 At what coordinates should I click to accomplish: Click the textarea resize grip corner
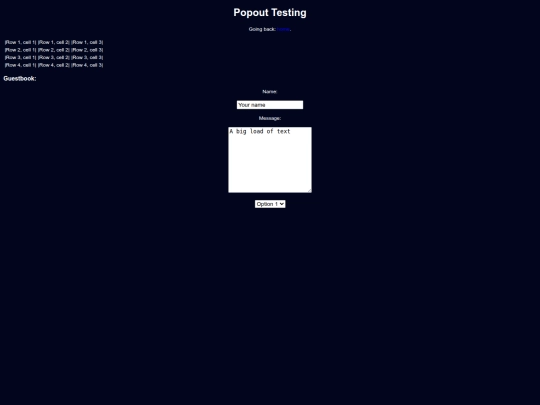309,190
